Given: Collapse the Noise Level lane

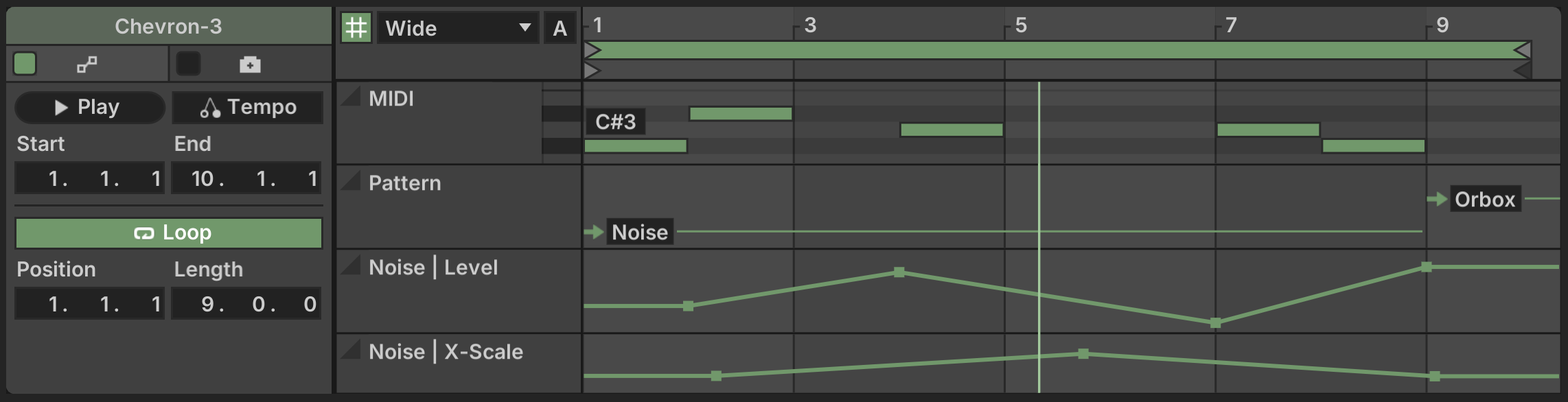Looking at the screenshot, I should (x=351, y=265).
